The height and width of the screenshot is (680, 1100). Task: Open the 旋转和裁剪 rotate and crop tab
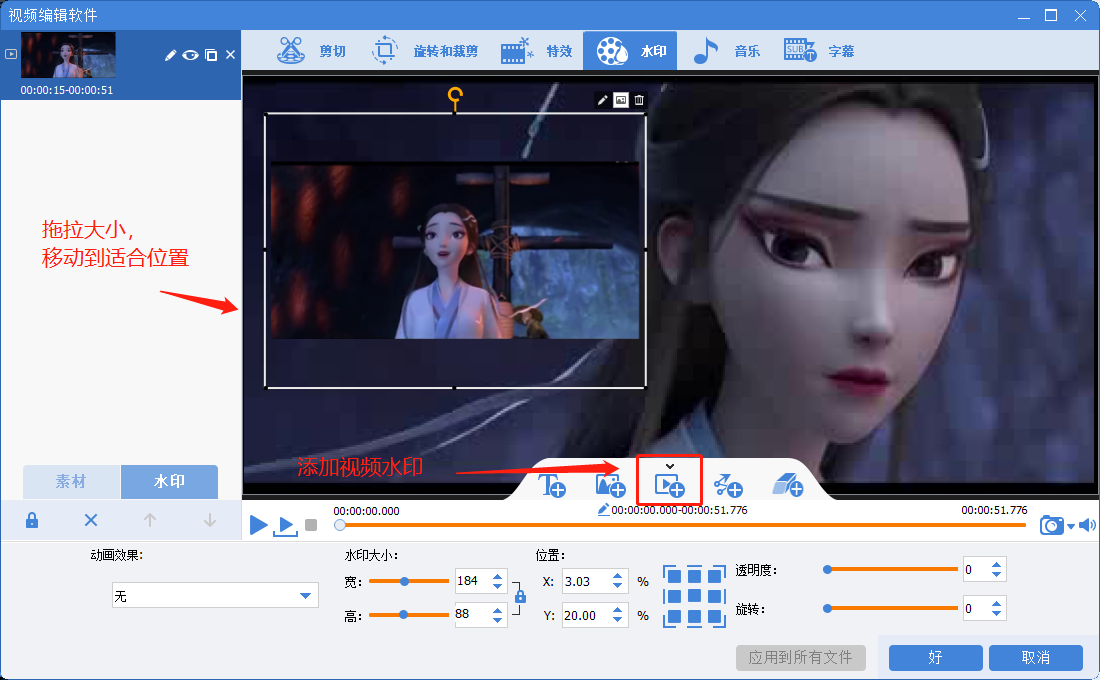point(424,51)
